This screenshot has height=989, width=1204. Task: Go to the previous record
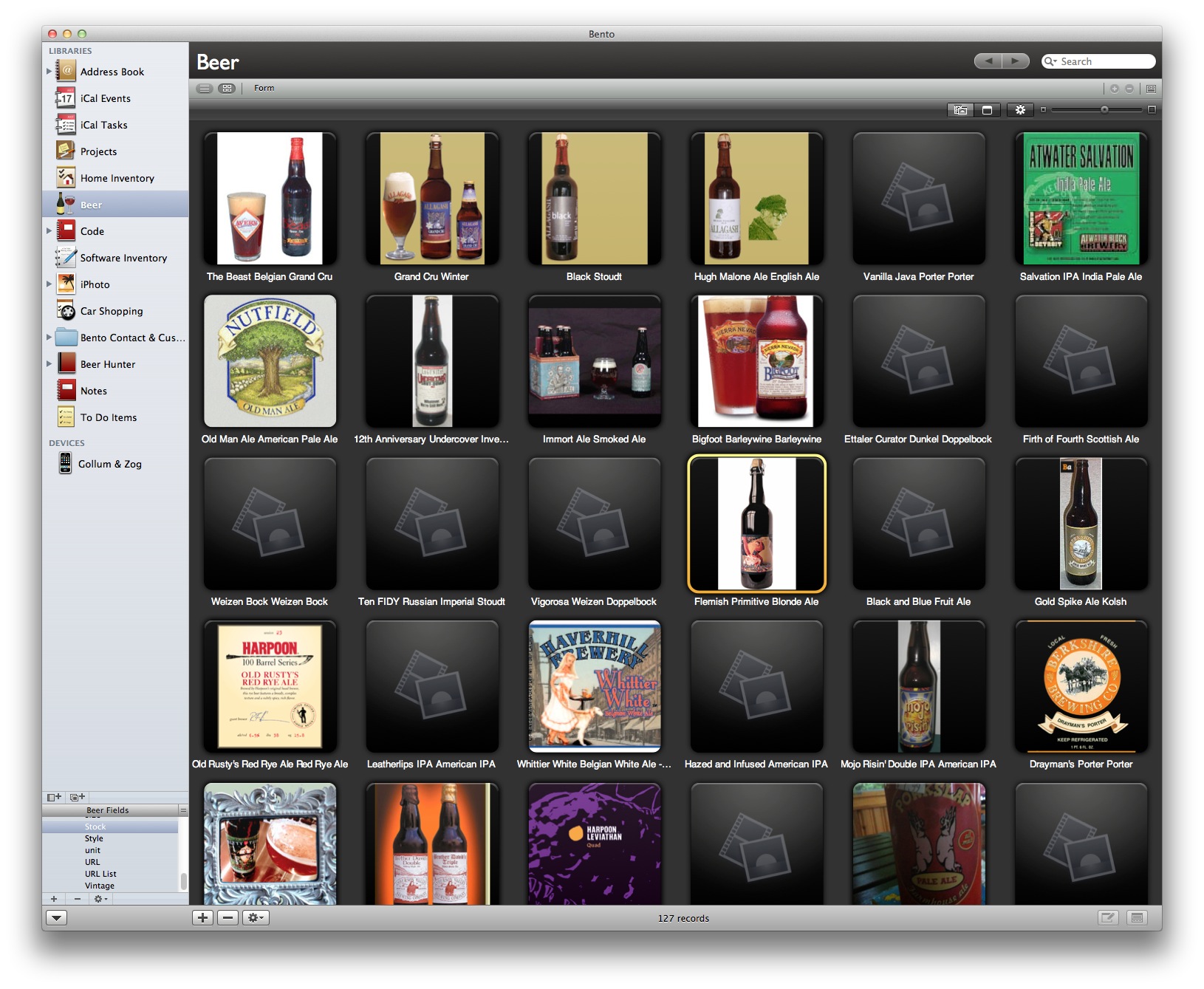point(988,61)
